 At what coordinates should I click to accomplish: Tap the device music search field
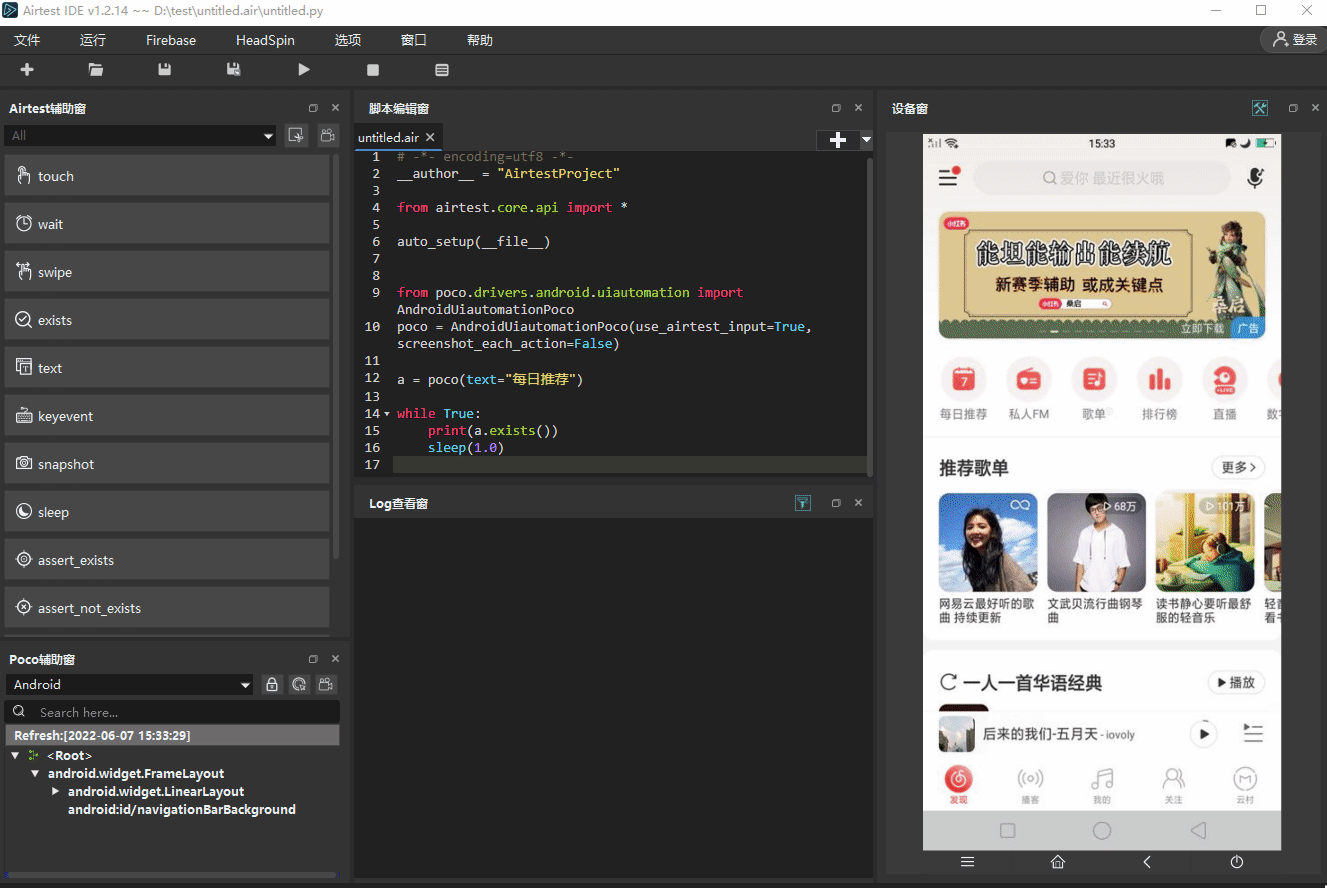[x=1102, y=178]
